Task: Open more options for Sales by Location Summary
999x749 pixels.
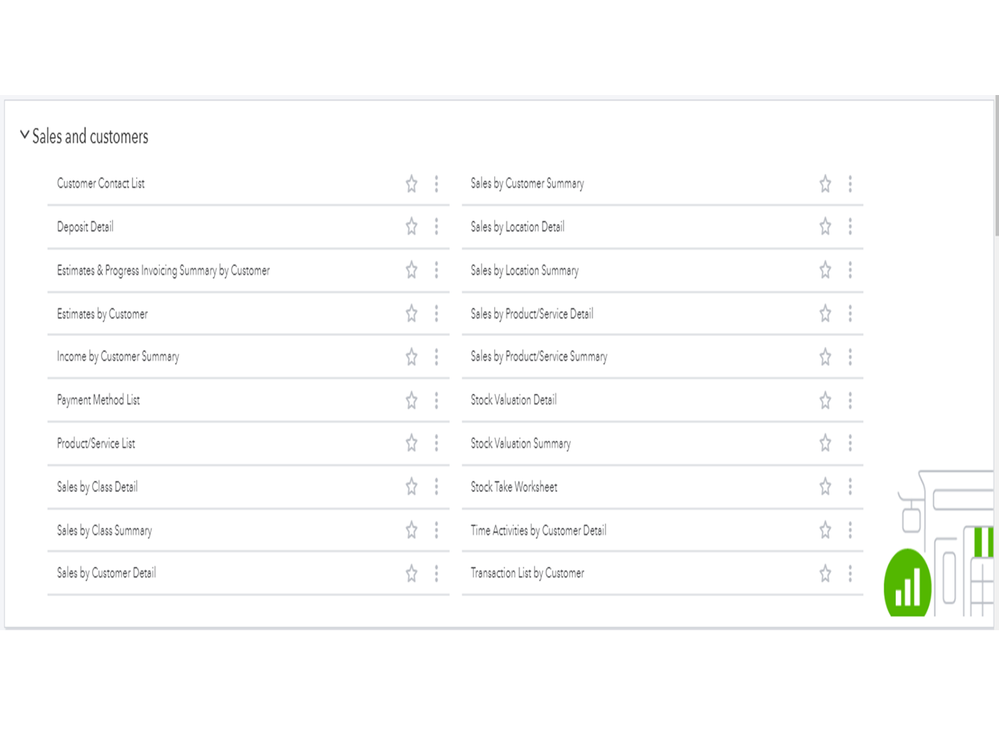Action: [x=850, y=270]
